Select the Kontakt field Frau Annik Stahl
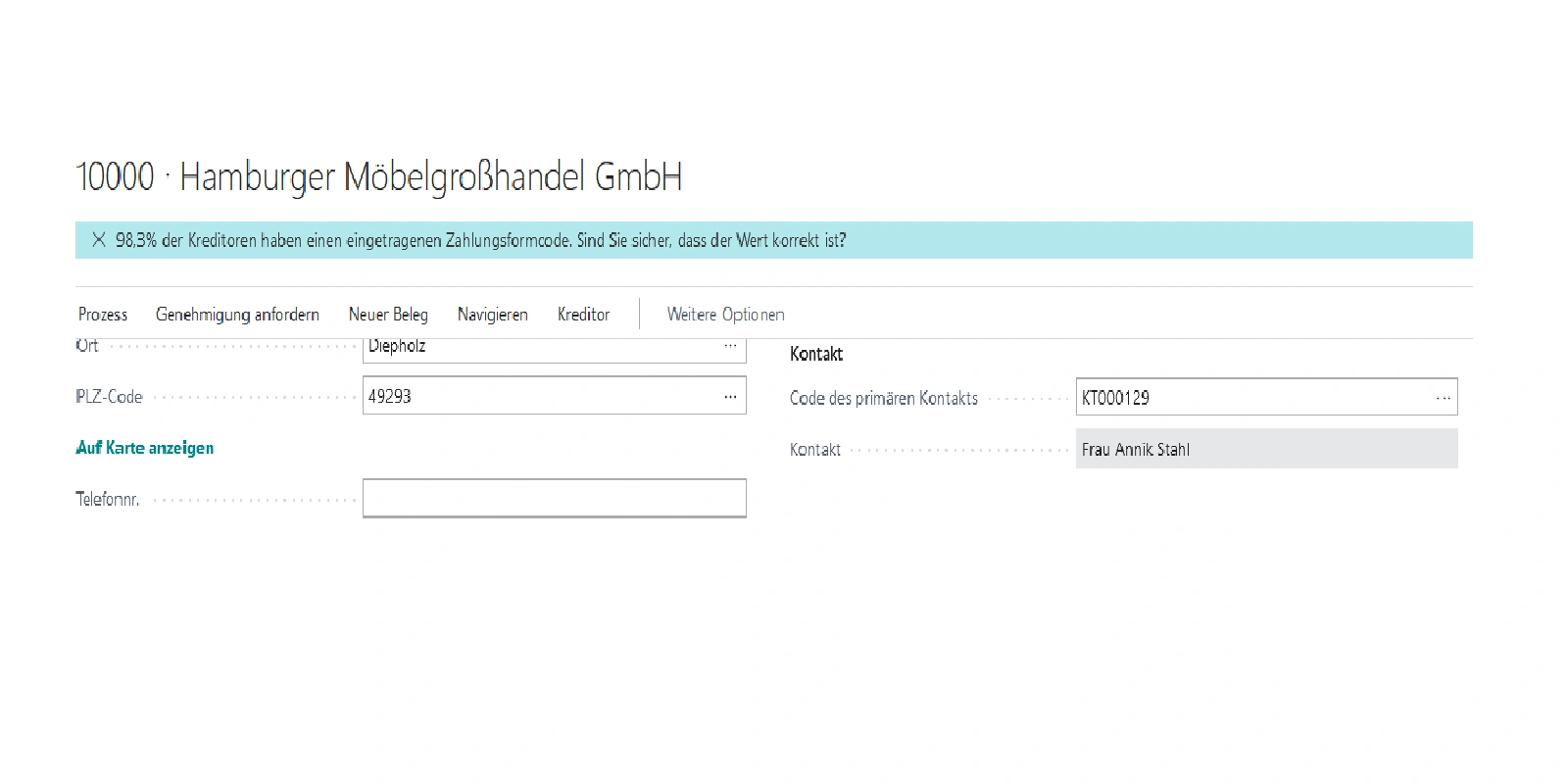1568x784 pixels. (1265, 450)
